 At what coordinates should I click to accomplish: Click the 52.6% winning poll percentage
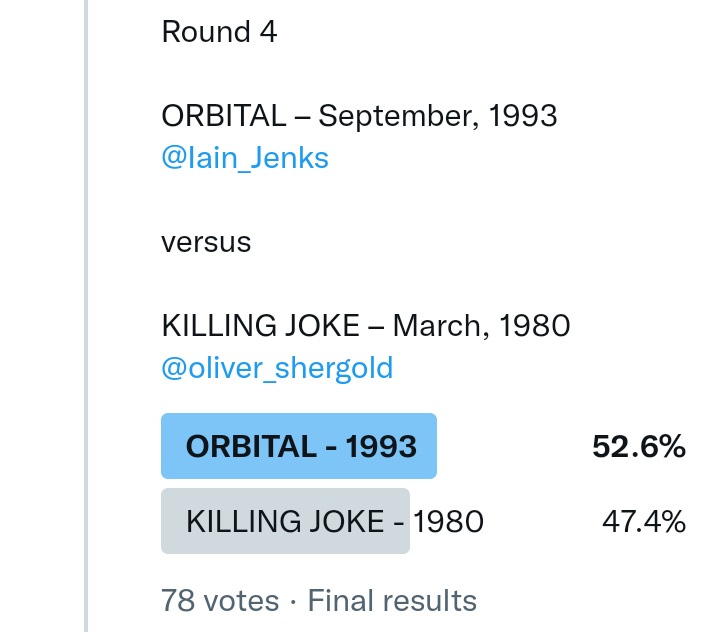pos(638,447)
